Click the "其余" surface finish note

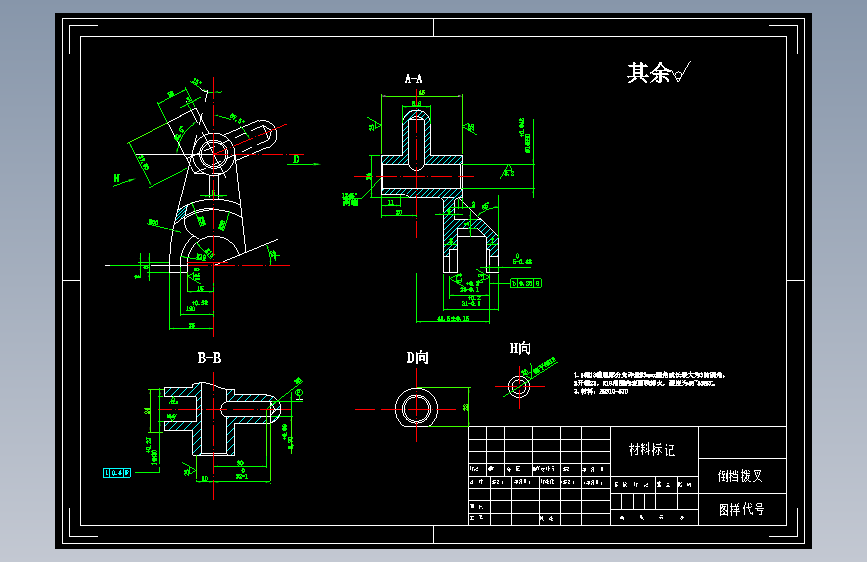pos(659,72)
